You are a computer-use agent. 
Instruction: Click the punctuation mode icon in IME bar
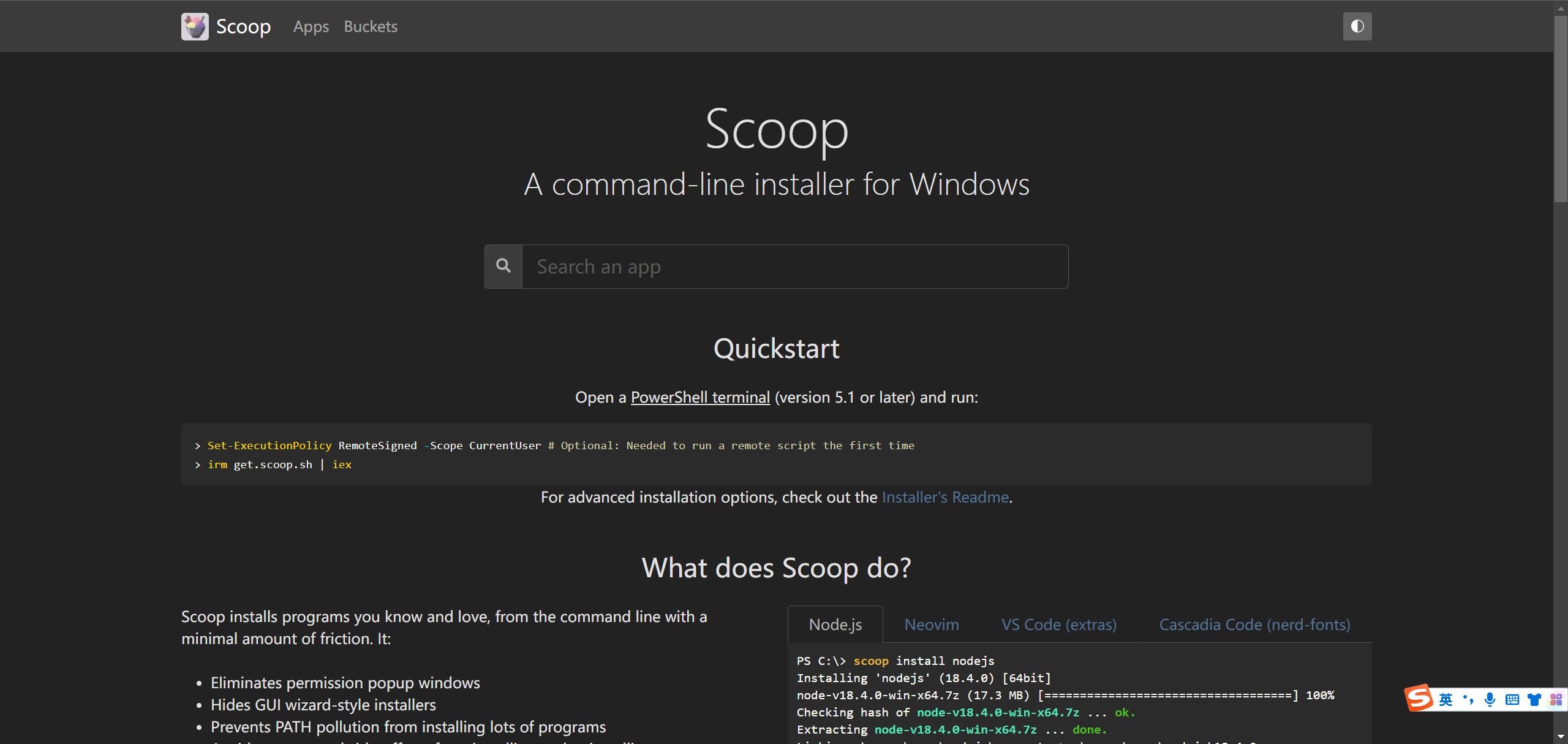click(1468, 699)
